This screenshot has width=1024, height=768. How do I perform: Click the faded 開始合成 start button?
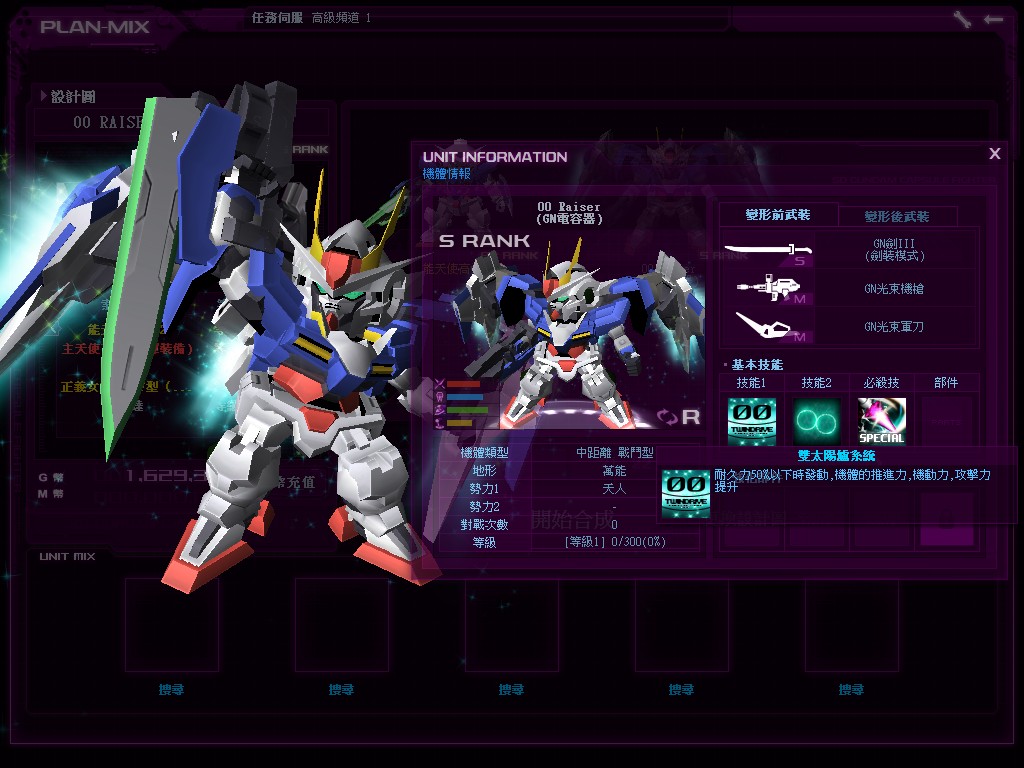pyautogui.click(x=571, y=520)
